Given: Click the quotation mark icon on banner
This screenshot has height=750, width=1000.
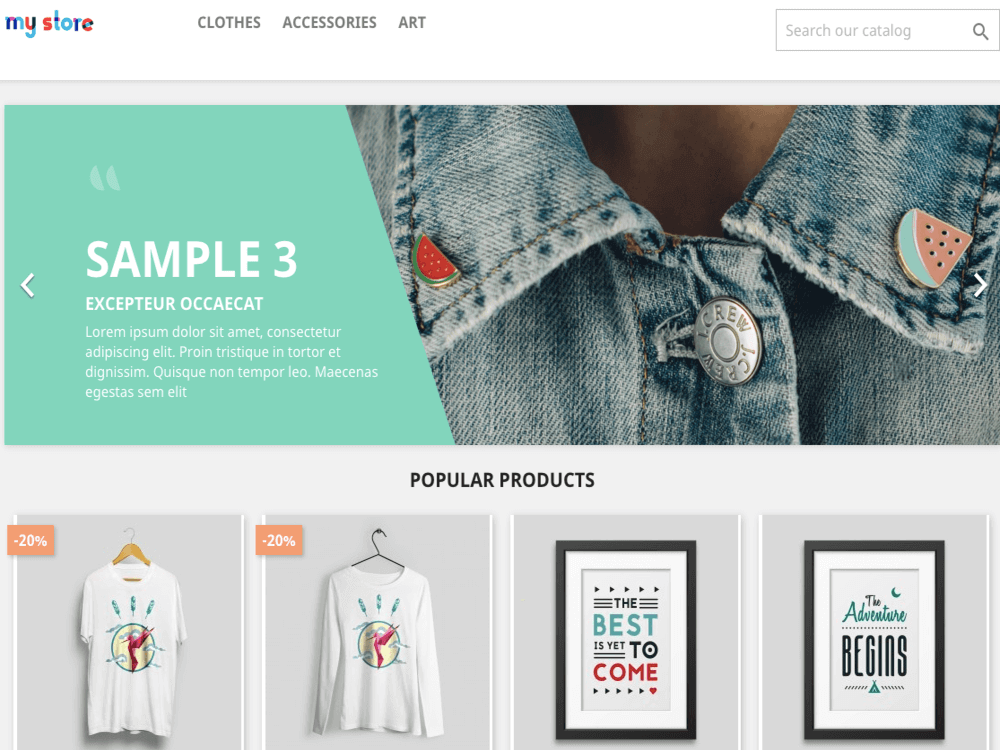Looking at the screenshot, I should pos(105,178).
